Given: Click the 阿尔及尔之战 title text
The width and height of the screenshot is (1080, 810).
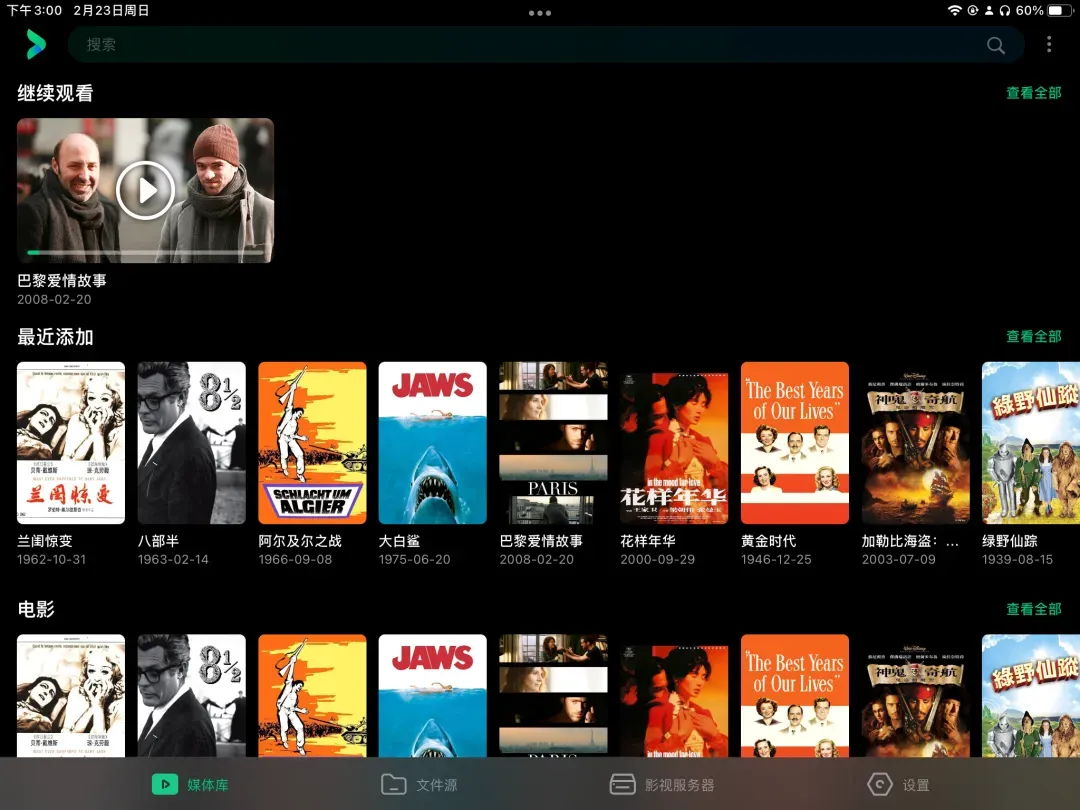Looking at the screenshot, I should [300, 541].
